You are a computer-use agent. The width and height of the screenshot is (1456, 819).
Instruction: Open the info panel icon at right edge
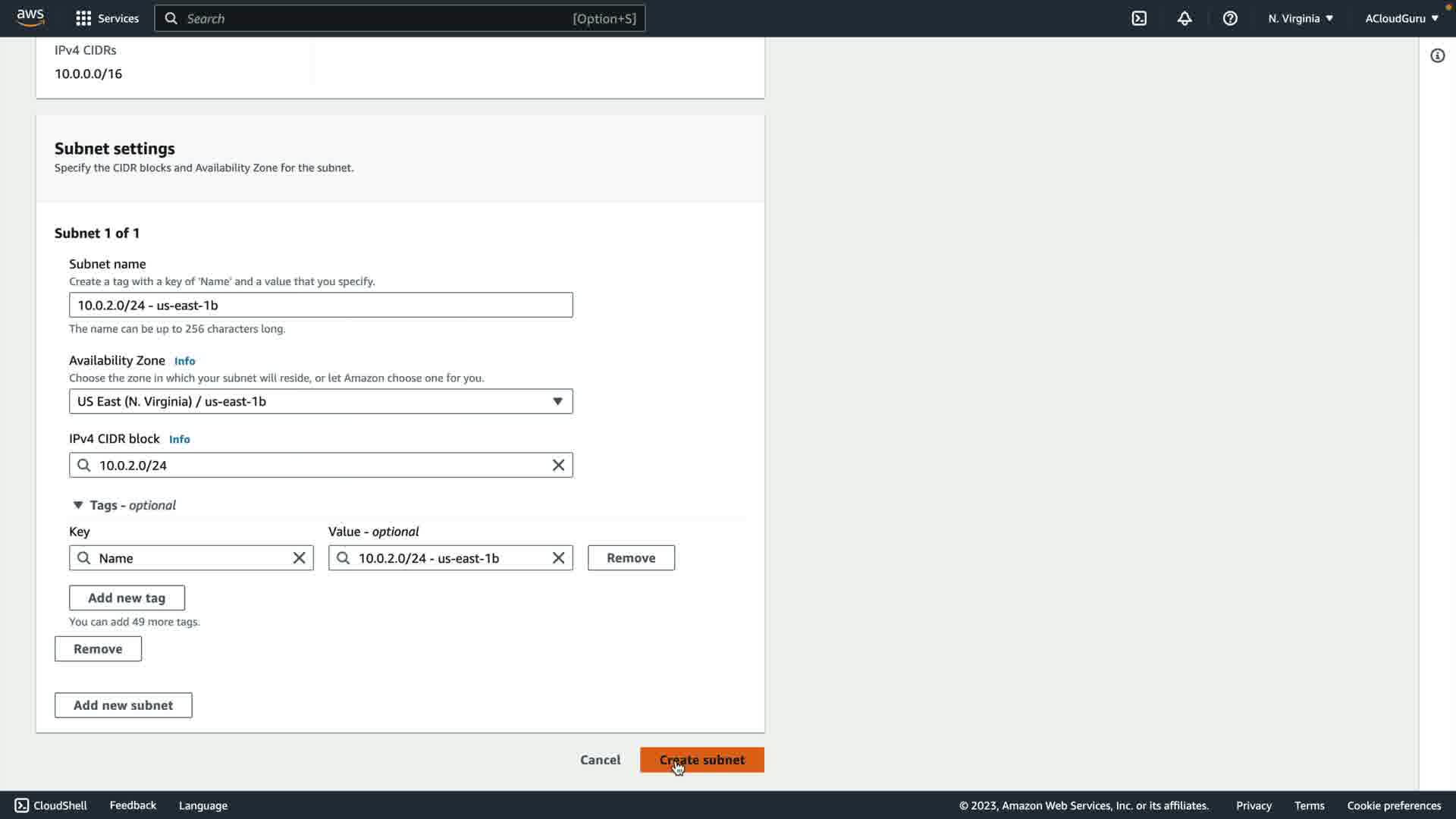point(1437,55)
